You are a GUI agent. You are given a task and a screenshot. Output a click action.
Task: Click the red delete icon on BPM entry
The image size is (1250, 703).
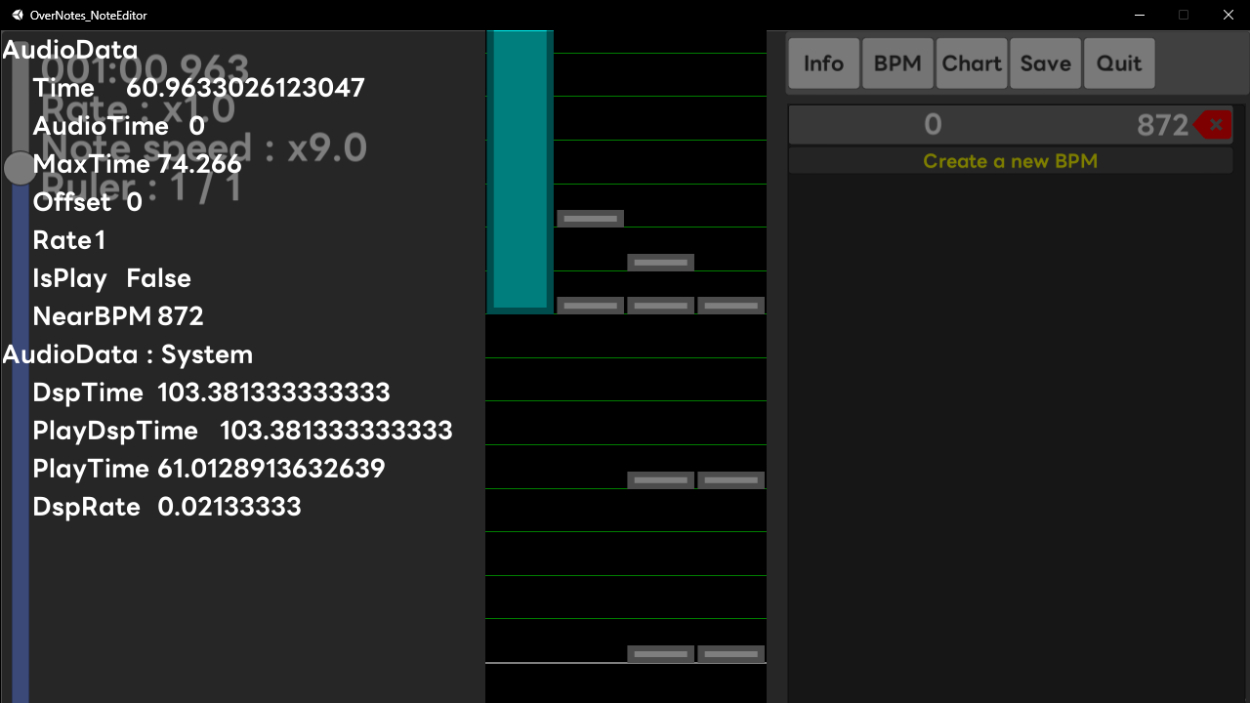point(1214,125)
